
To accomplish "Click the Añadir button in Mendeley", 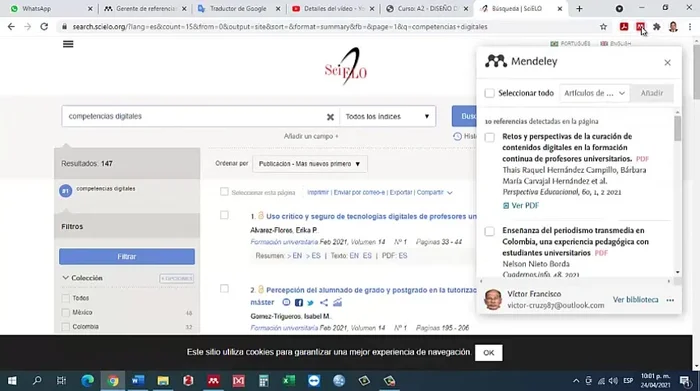I will tap(652, 93).
